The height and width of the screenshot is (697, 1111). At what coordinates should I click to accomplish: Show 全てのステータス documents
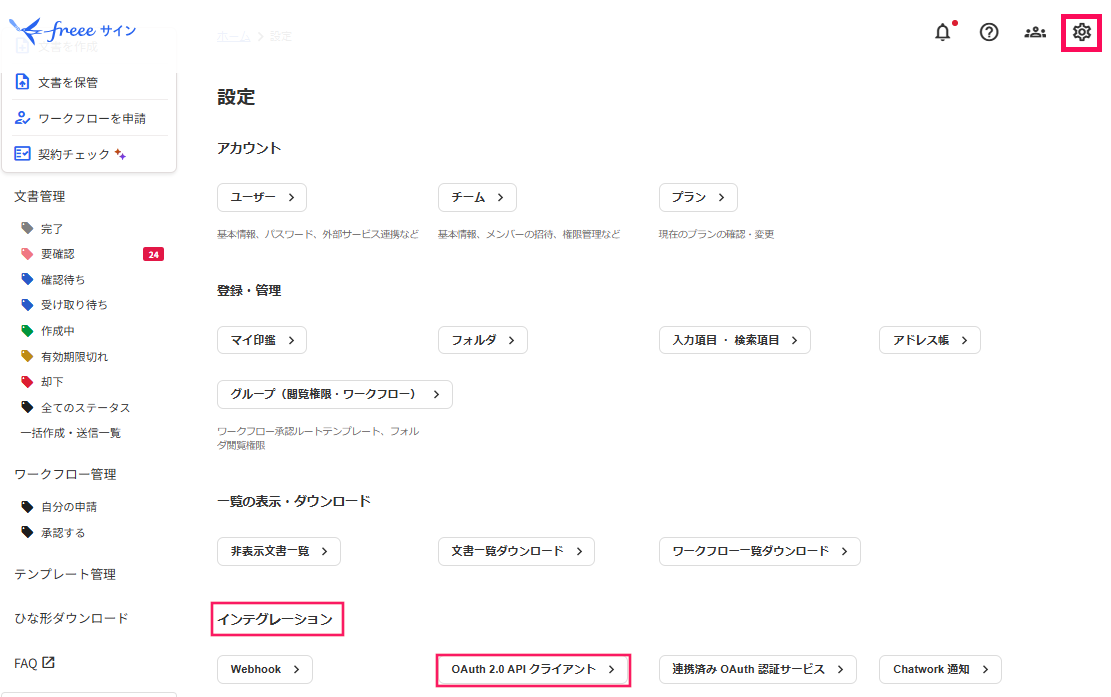tap(86, 408)
